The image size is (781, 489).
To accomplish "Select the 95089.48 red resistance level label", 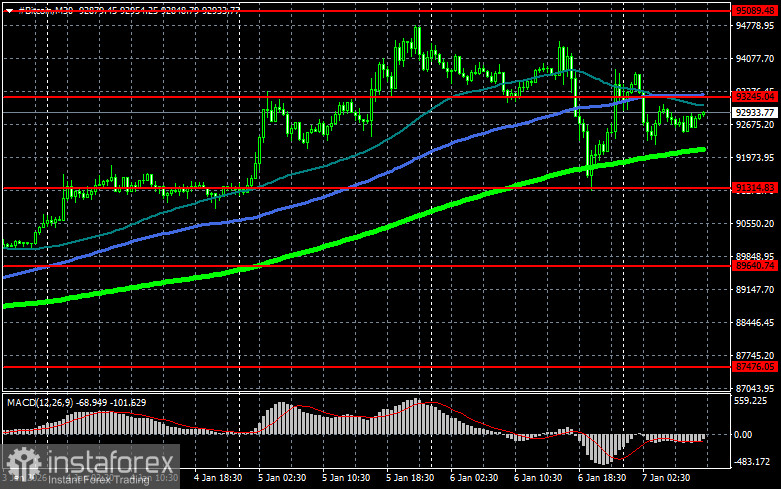I will click(755, 10).
